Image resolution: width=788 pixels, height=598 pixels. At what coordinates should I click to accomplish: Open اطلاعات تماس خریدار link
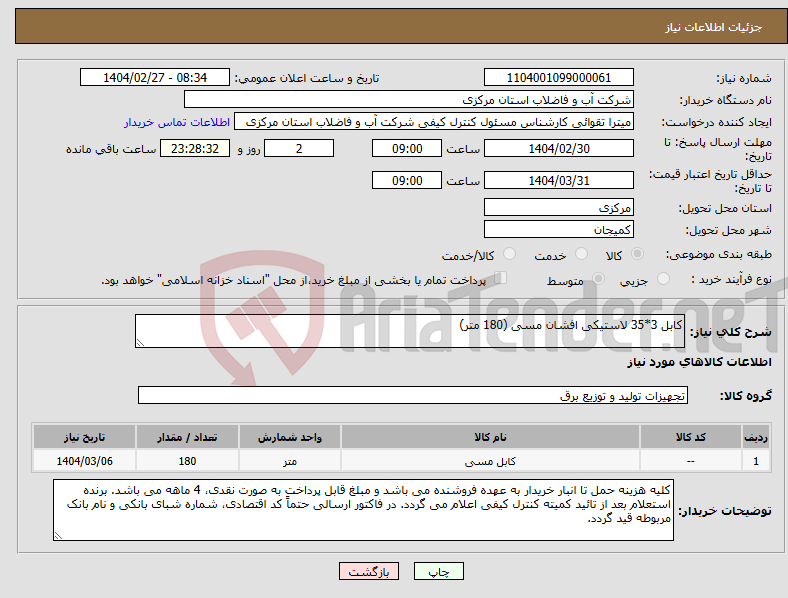(x=177, y=122)
